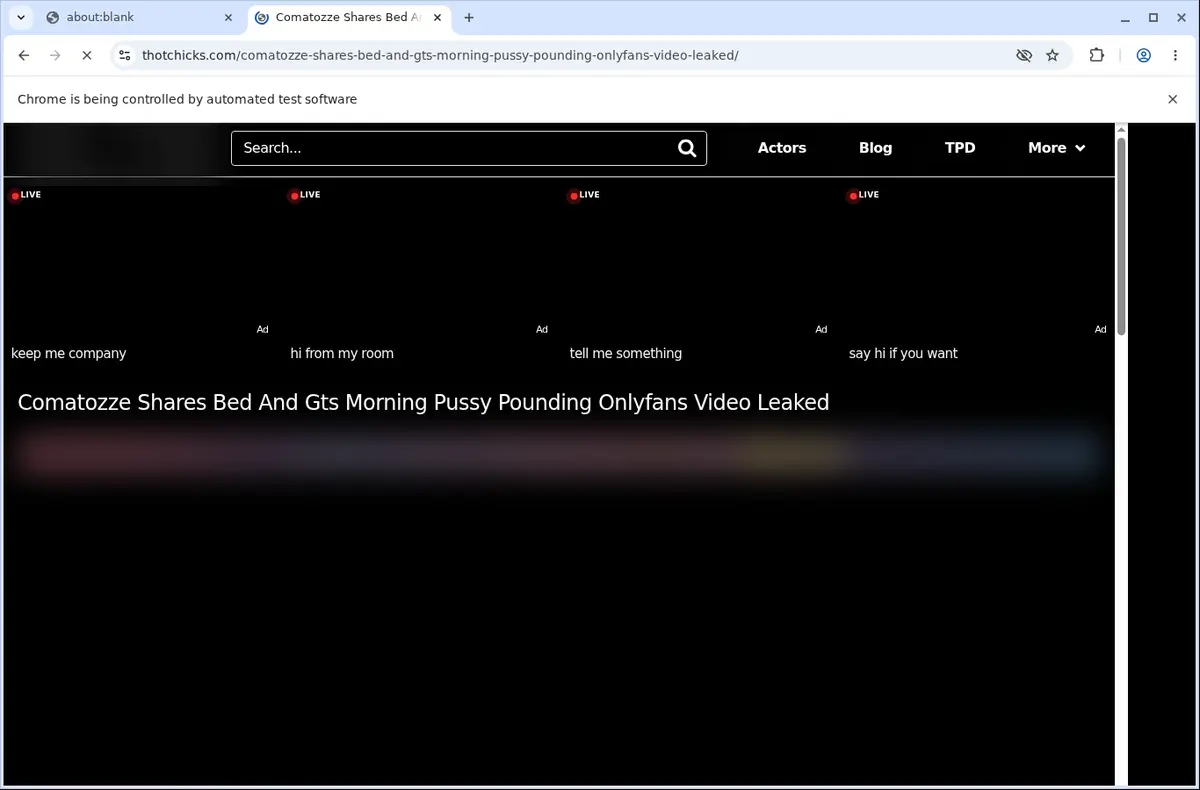Viewport: 1200px width, 790px height.
Task: Open the Extensions puzzle icon
Action: (1097, 56)
